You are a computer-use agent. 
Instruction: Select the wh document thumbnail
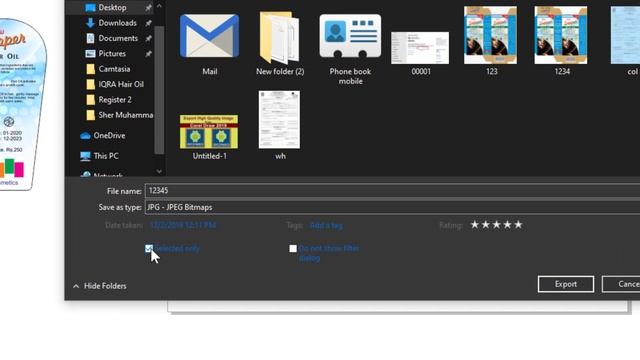click(279, 120)
